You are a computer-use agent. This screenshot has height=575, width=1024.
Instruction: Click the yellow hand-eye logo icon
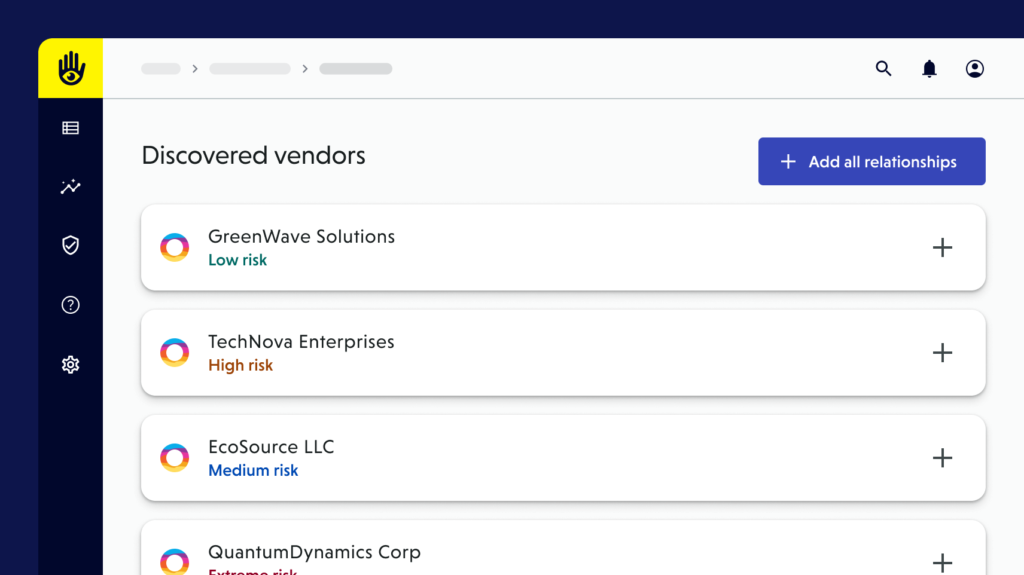pos(71,68)
